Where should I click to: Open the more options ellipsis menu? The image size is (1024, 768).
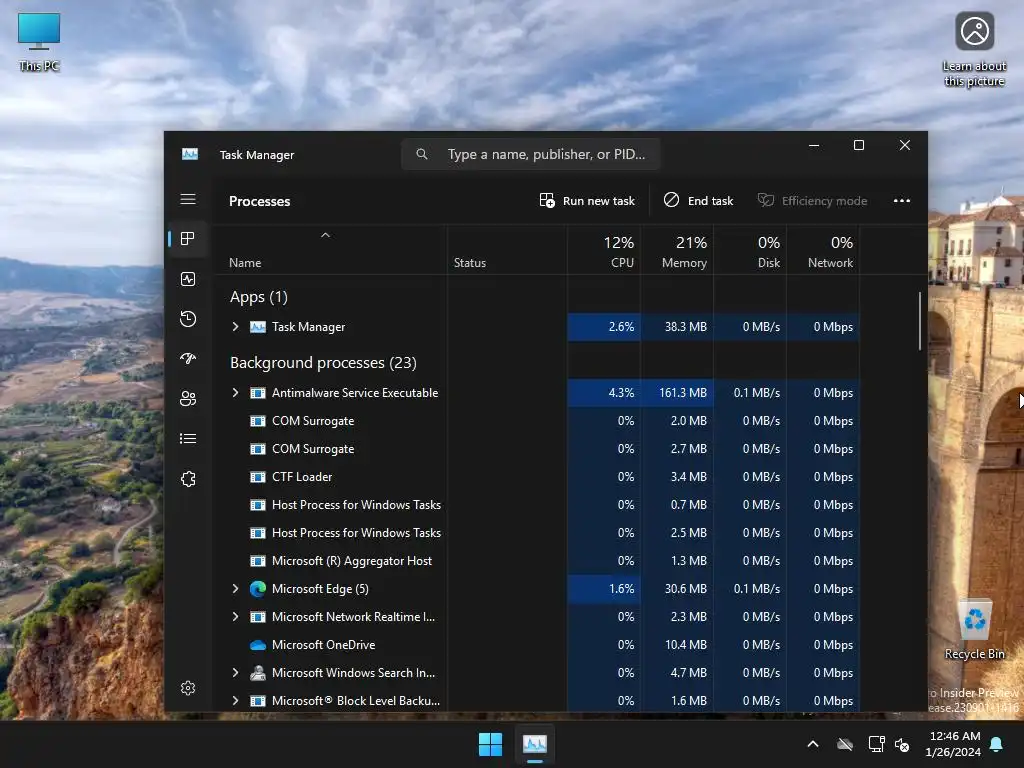(902, 200)
